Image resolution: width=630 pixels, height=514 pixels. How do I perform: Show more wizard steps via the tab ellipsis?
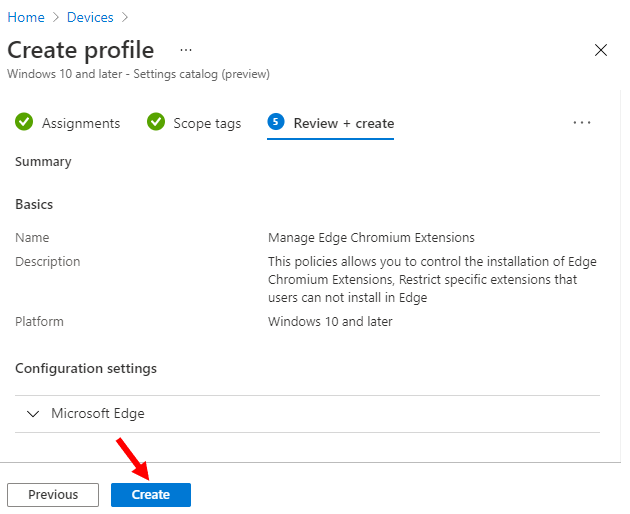pos(582,123)
